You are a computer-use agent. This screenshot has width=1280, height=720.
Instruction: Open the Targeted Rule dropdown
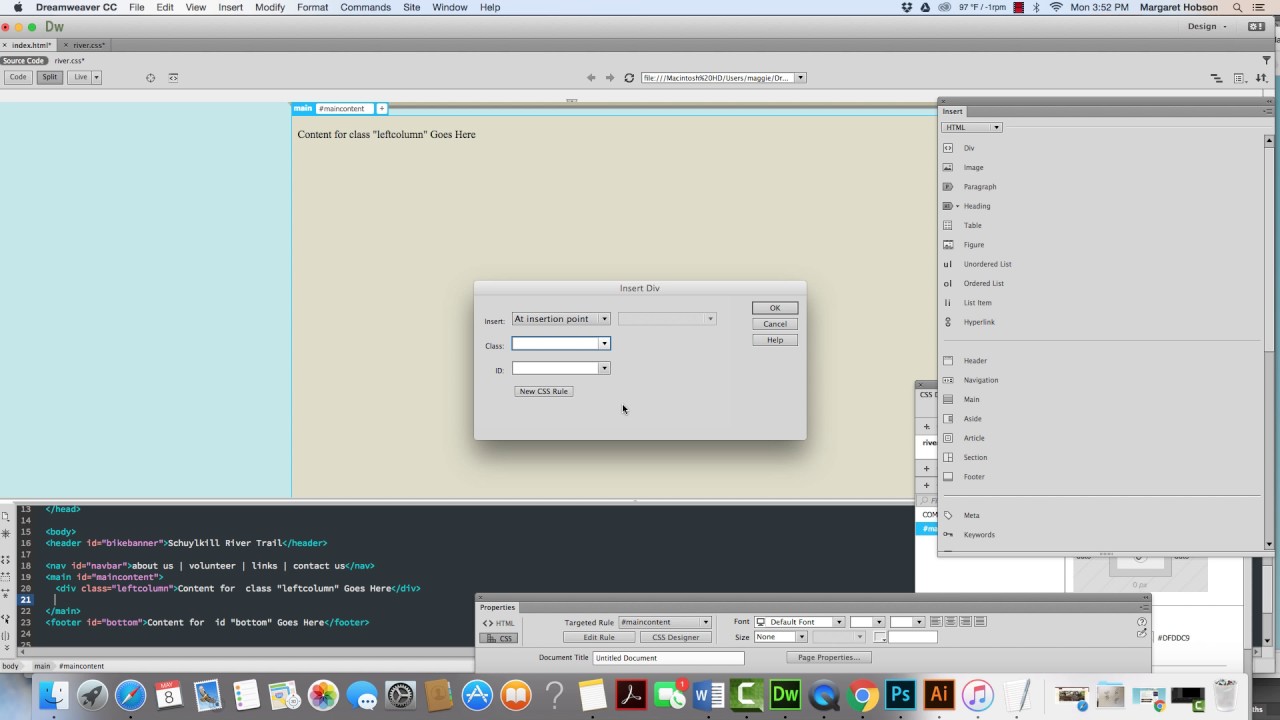[664, 622]
